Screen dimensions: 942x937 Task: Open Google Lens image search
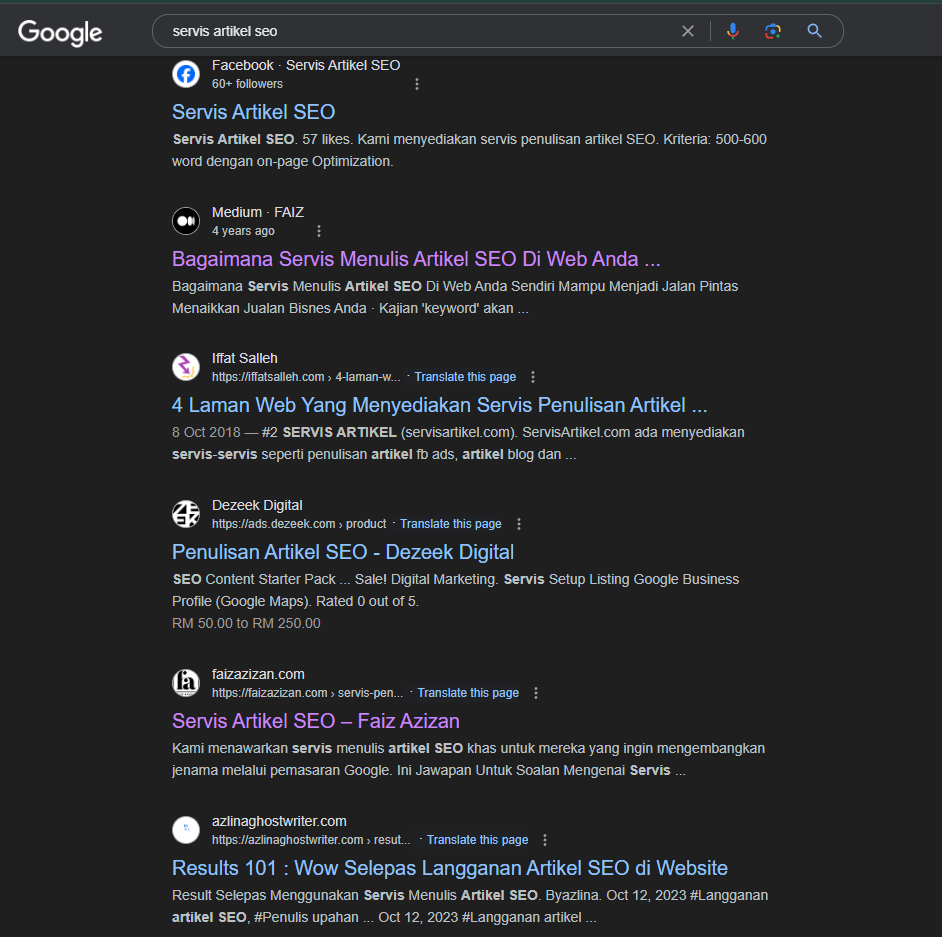tap(772, 31)
